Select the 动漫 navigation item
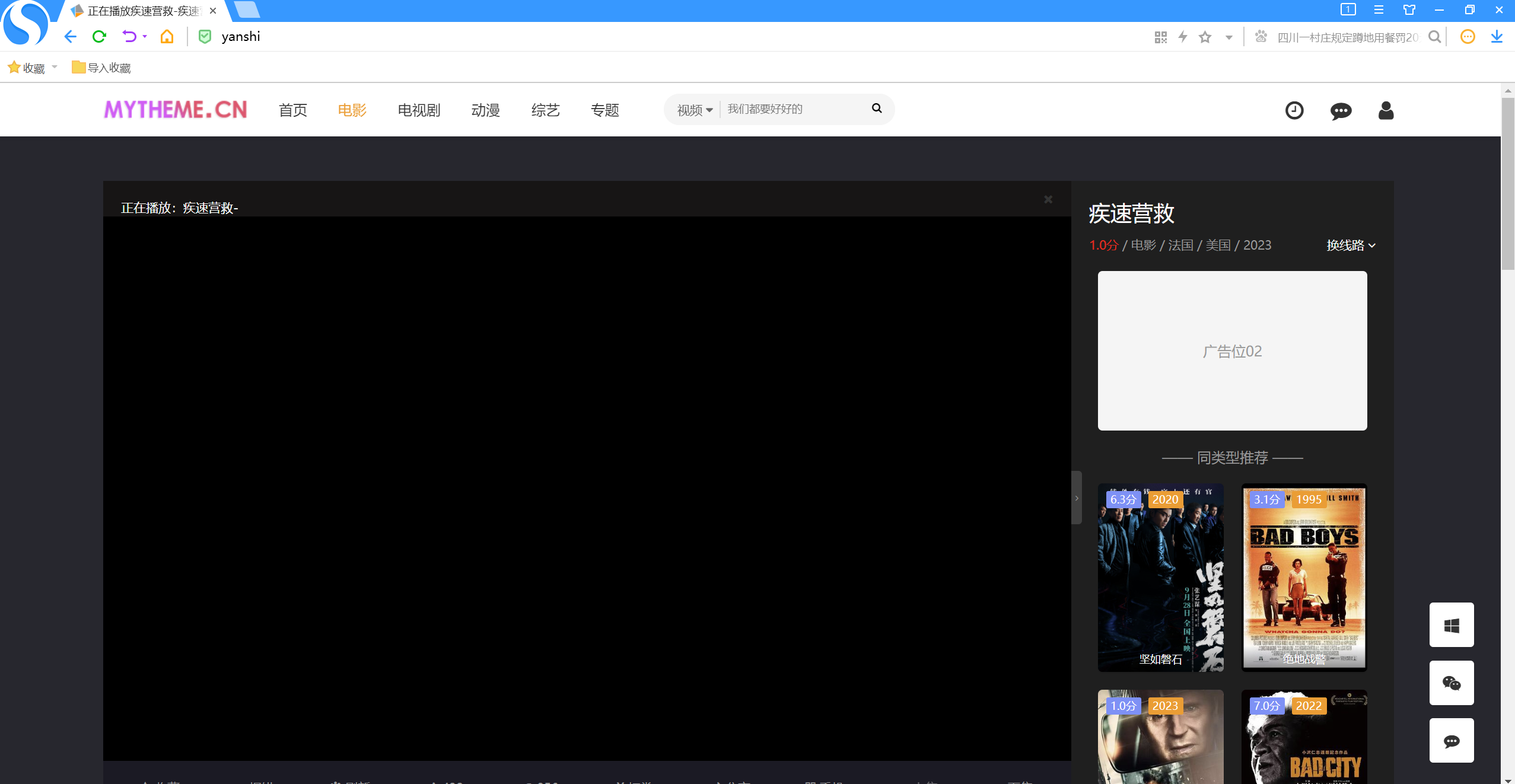1515x784 pixels. click(x=485, y=110)
